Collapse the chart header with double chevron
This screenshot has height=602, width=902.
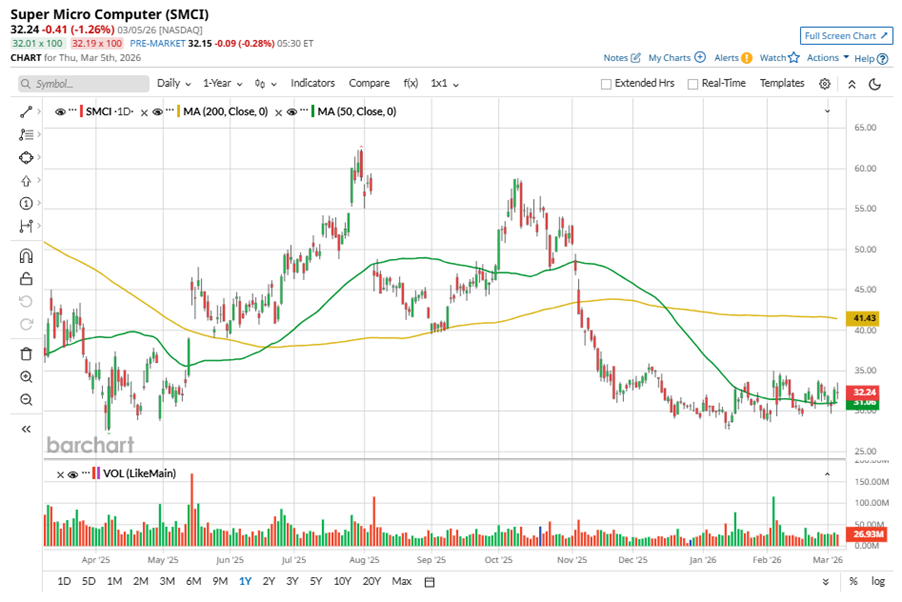coord(852,84)
